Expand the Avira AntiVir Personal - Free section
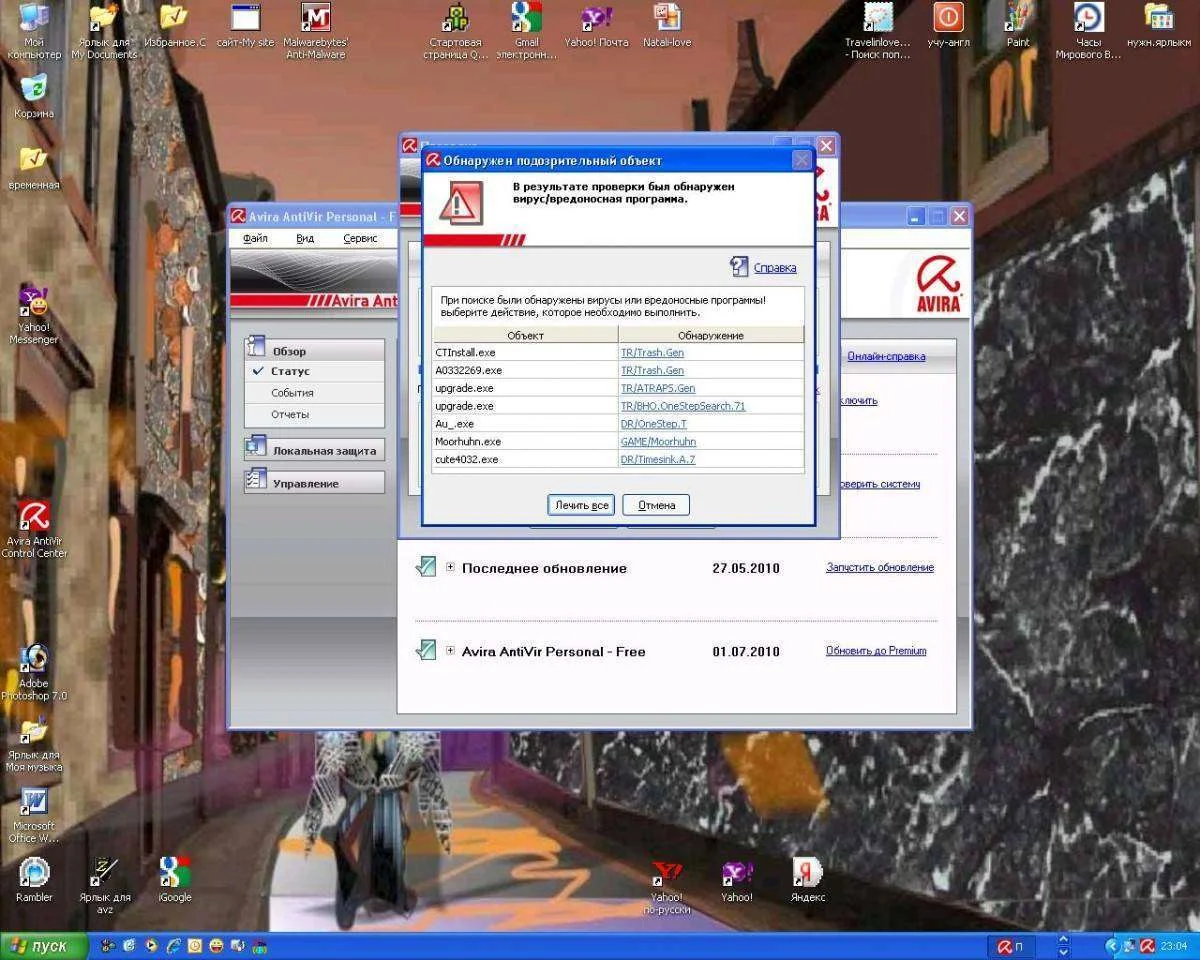 click(450, 650)
